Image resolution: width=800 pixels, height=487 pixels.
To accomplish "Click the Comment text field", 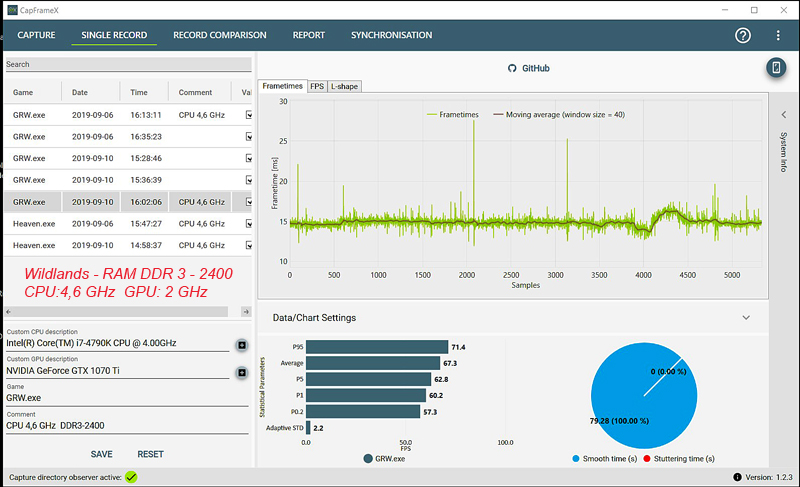I will click(x=127, y=425).
